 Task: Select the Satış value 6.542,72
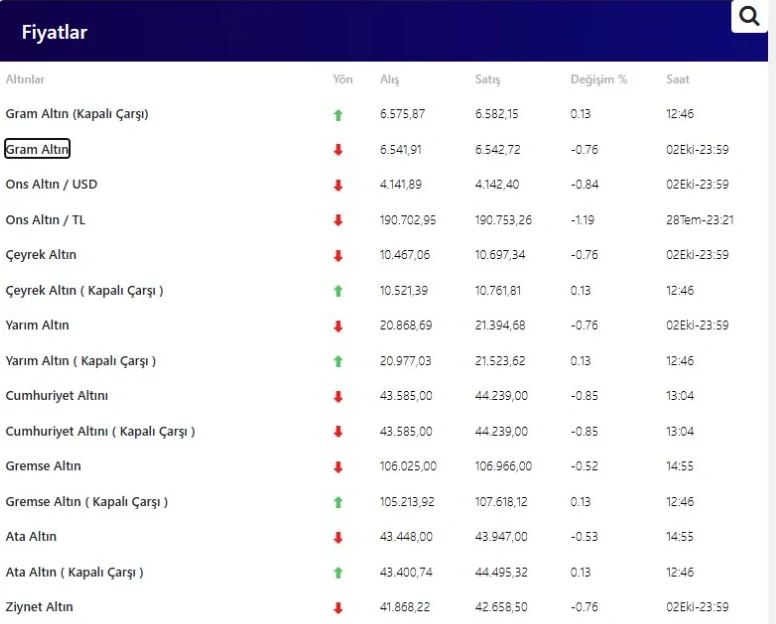coord(498,149)
